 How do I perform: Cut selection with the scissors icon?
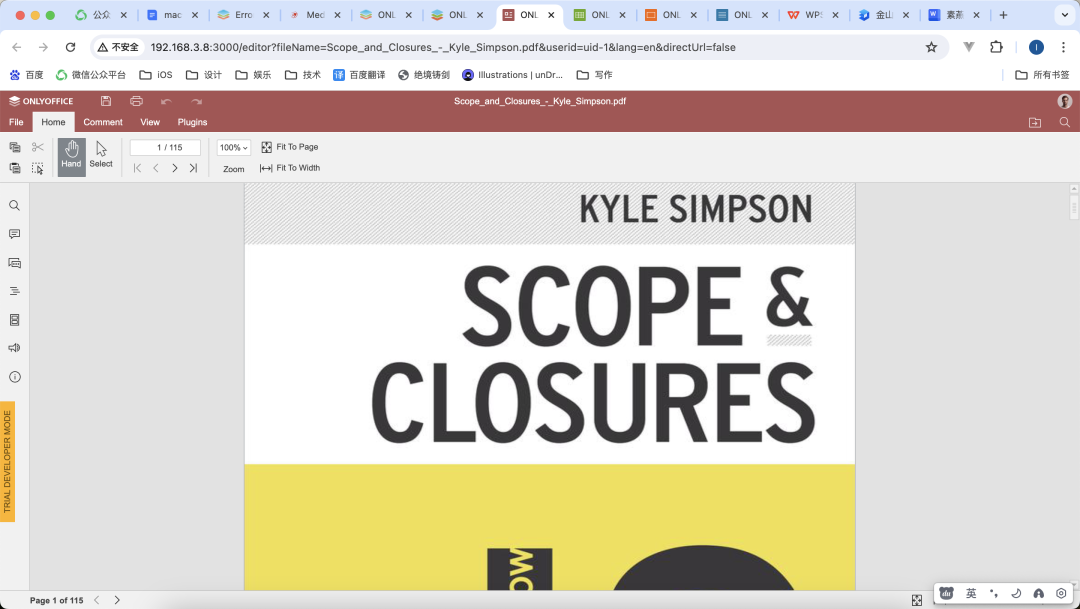38,147
